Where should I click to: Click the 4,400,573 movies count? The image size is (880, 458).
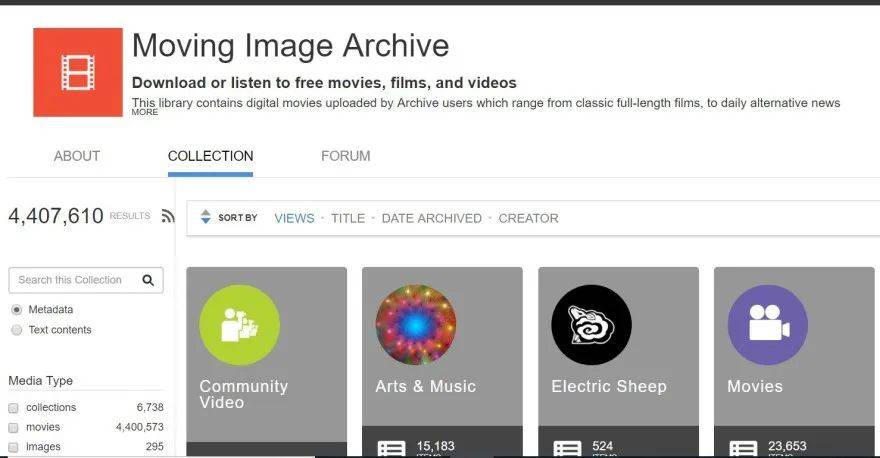[140, 427]
